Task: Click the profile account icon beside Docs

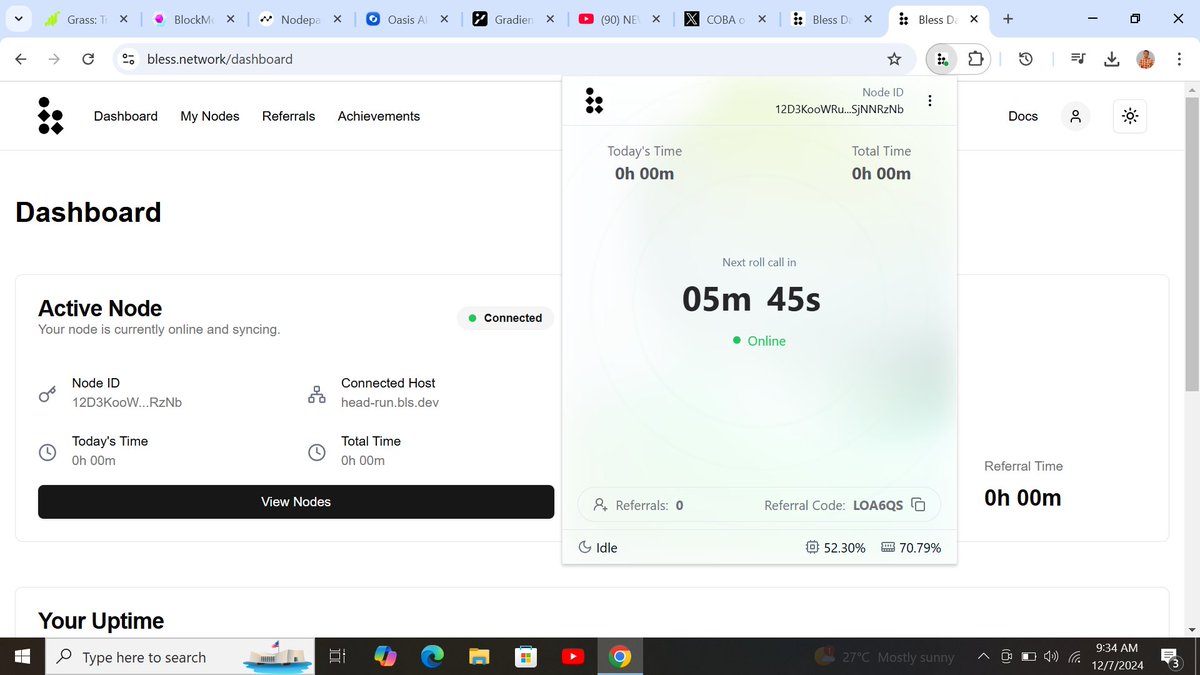Action: point(1075,116)
